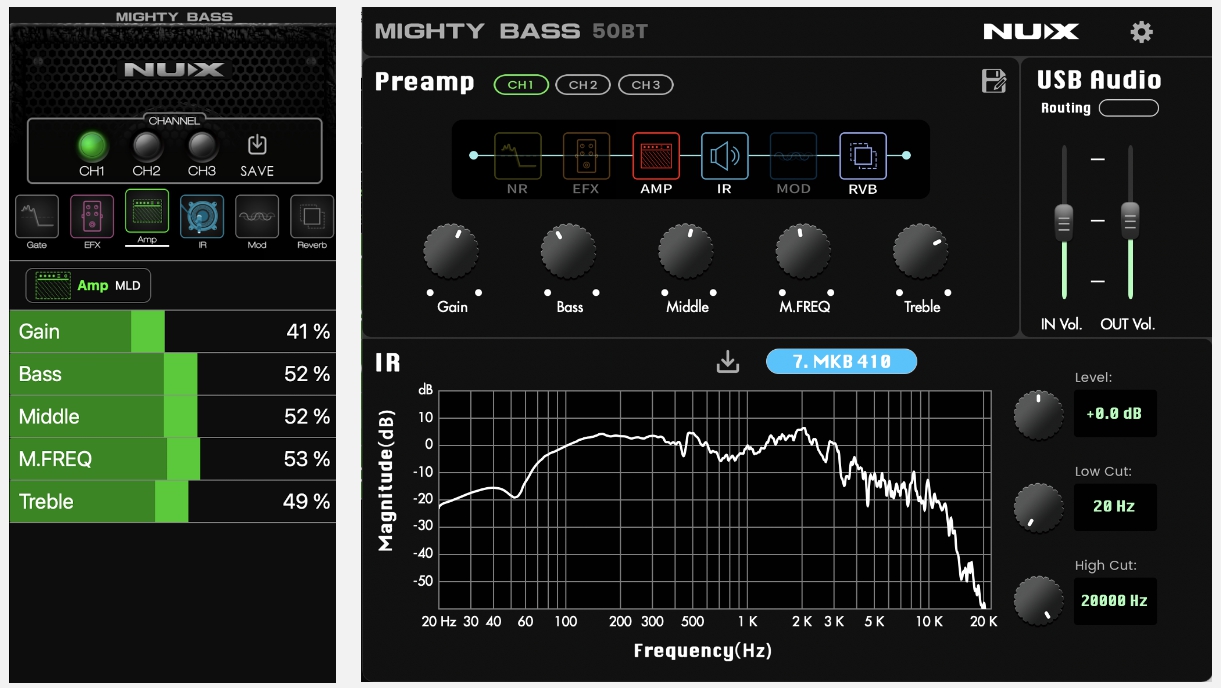The height and width of the screenshot is (688, 1221).
Task: Click the IR Low Cut knob
Action: coord(1039,507)
